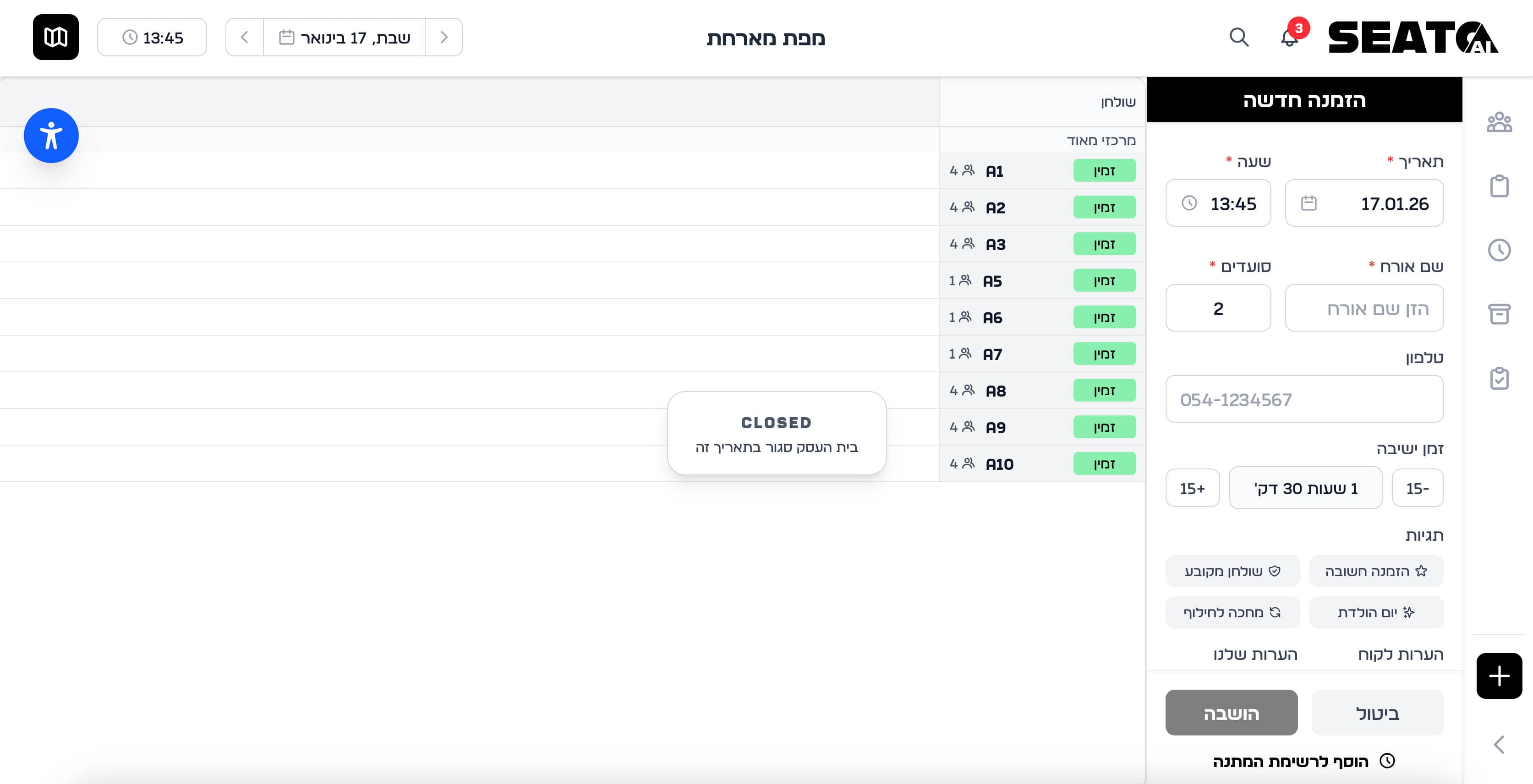Toggle the הזמנה חשובה tag

(x=1376, y=571)
